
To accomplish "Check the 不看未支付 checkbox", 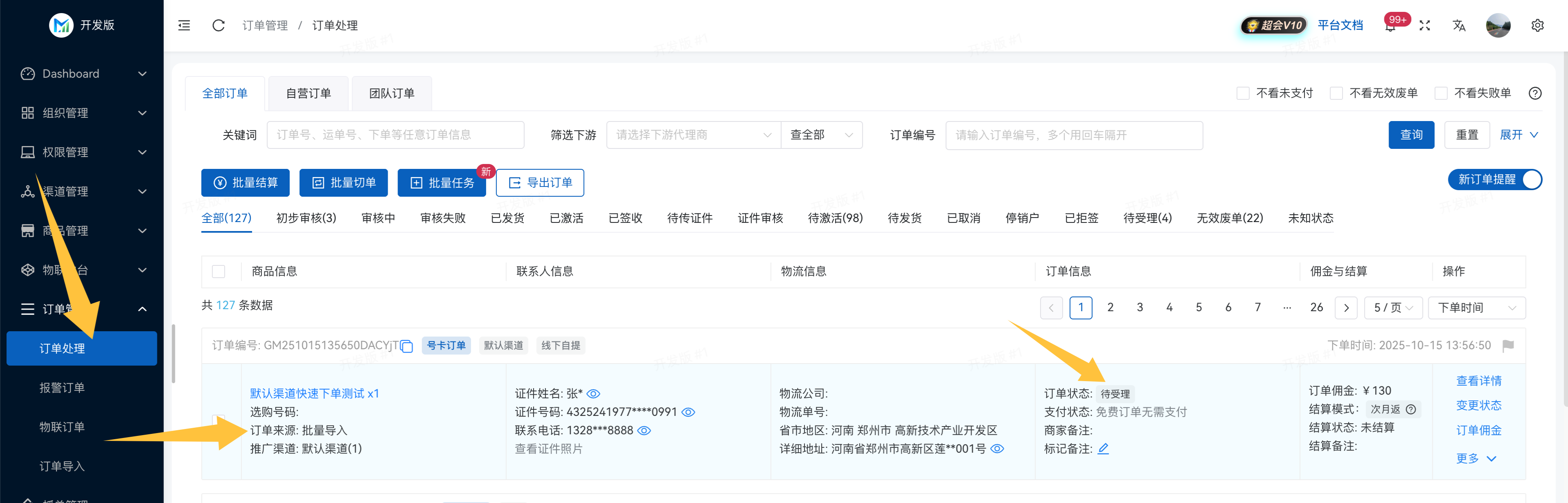I will pyautogui.click(x=1243, y=93).
